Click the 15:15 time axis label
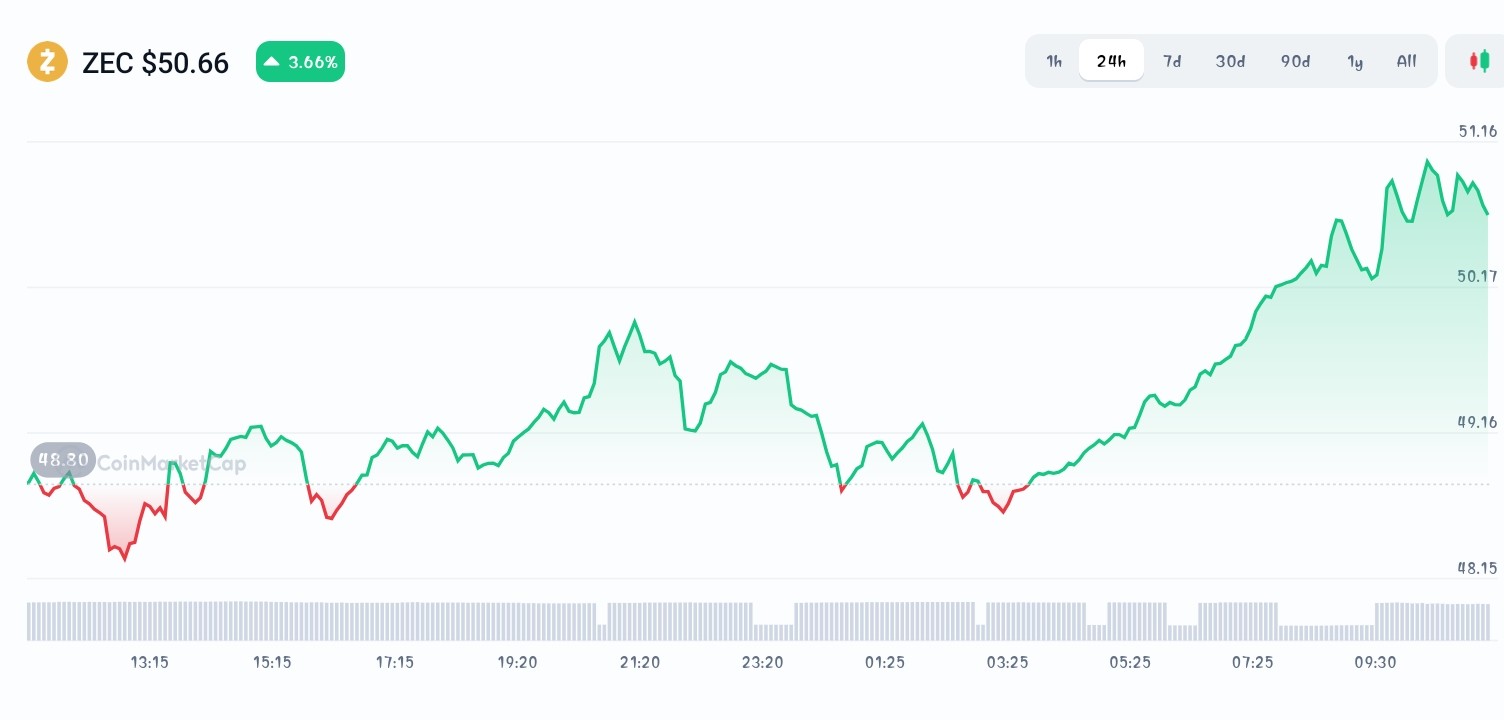 [272, 662]
